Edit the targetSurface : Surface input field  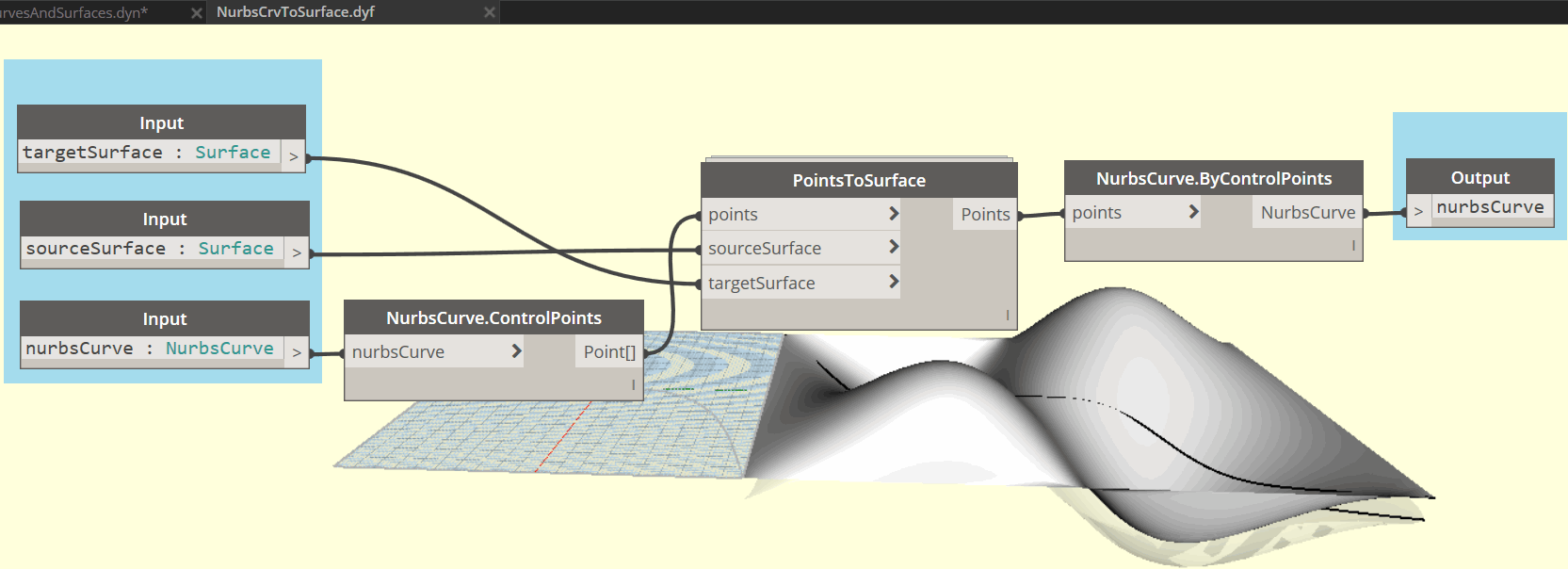(x=149, y=153)
